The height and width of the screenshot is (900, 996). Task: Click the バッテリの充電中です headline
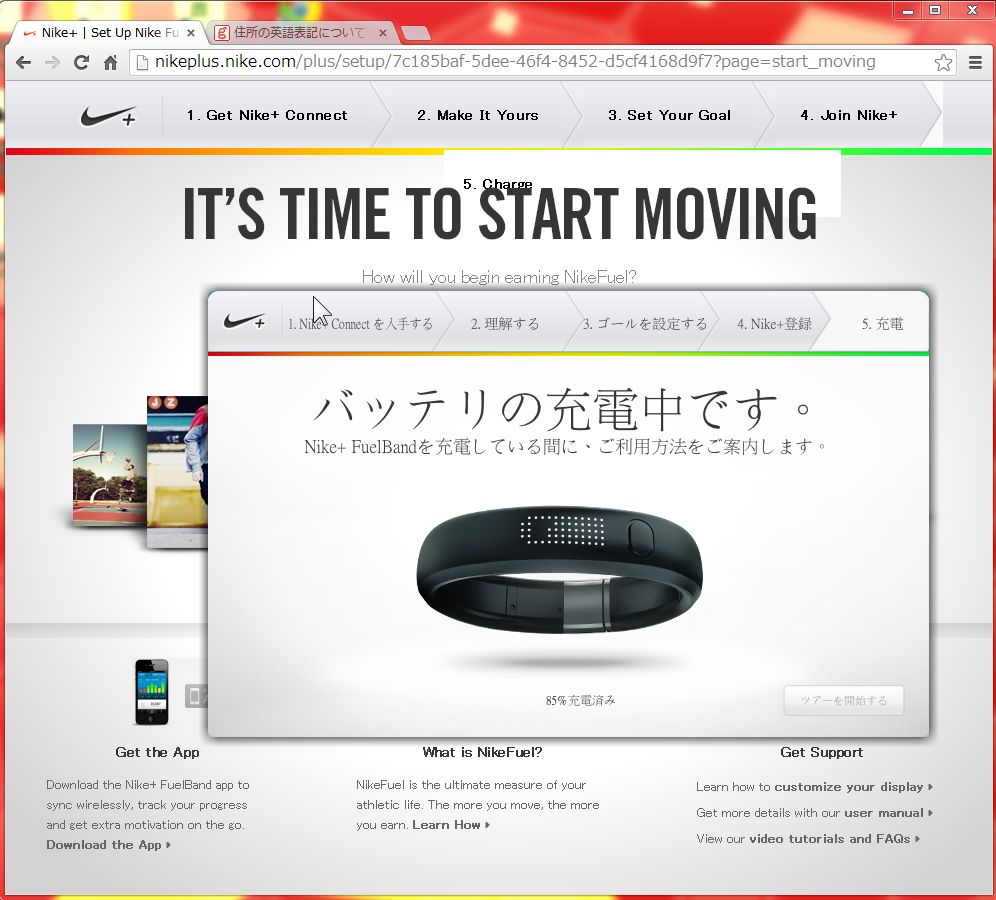pos(562,409)
